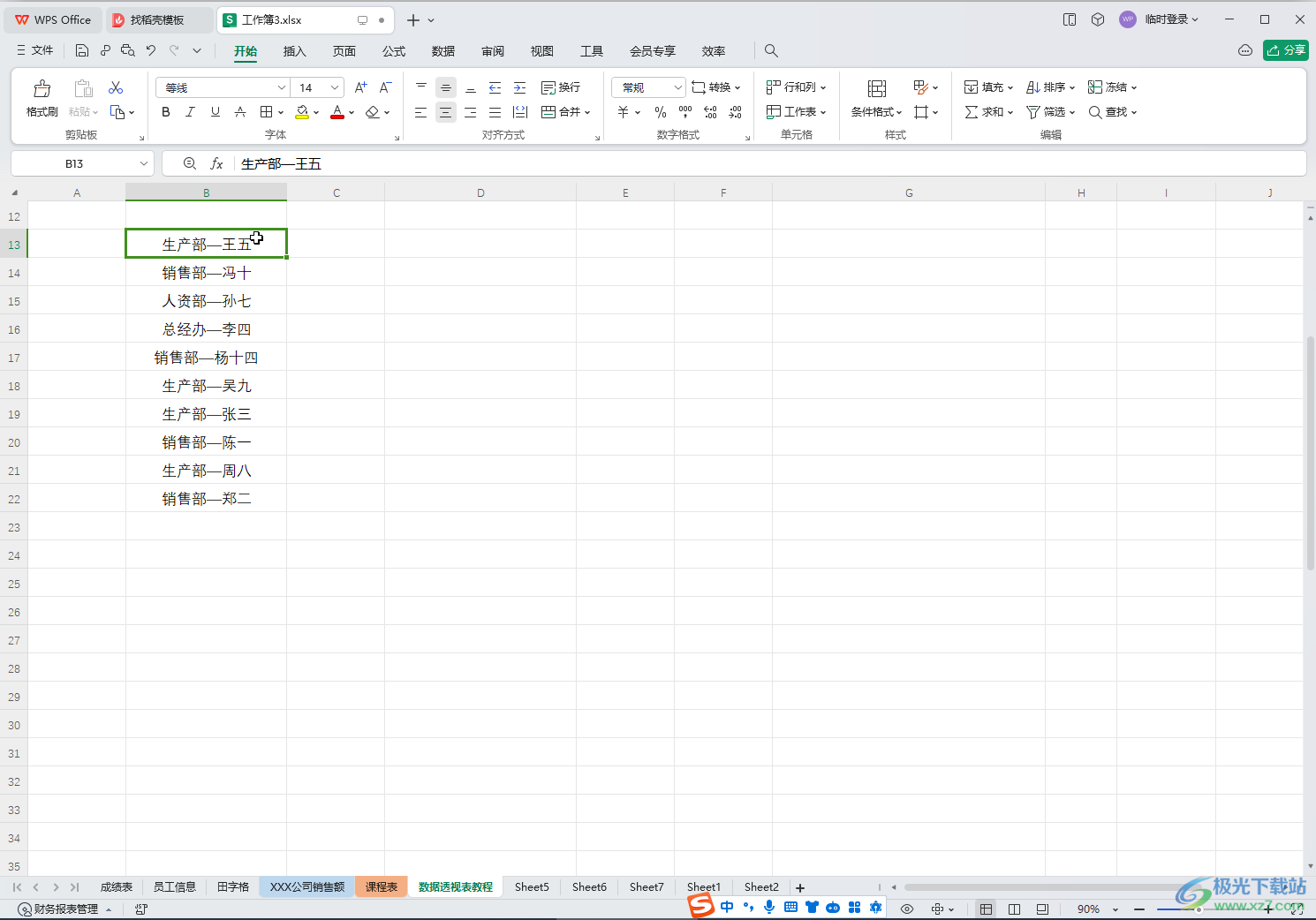This screenshot has width=1316, height=920.
Task: Click the Cut scissors icon
Action: point(116,87)
